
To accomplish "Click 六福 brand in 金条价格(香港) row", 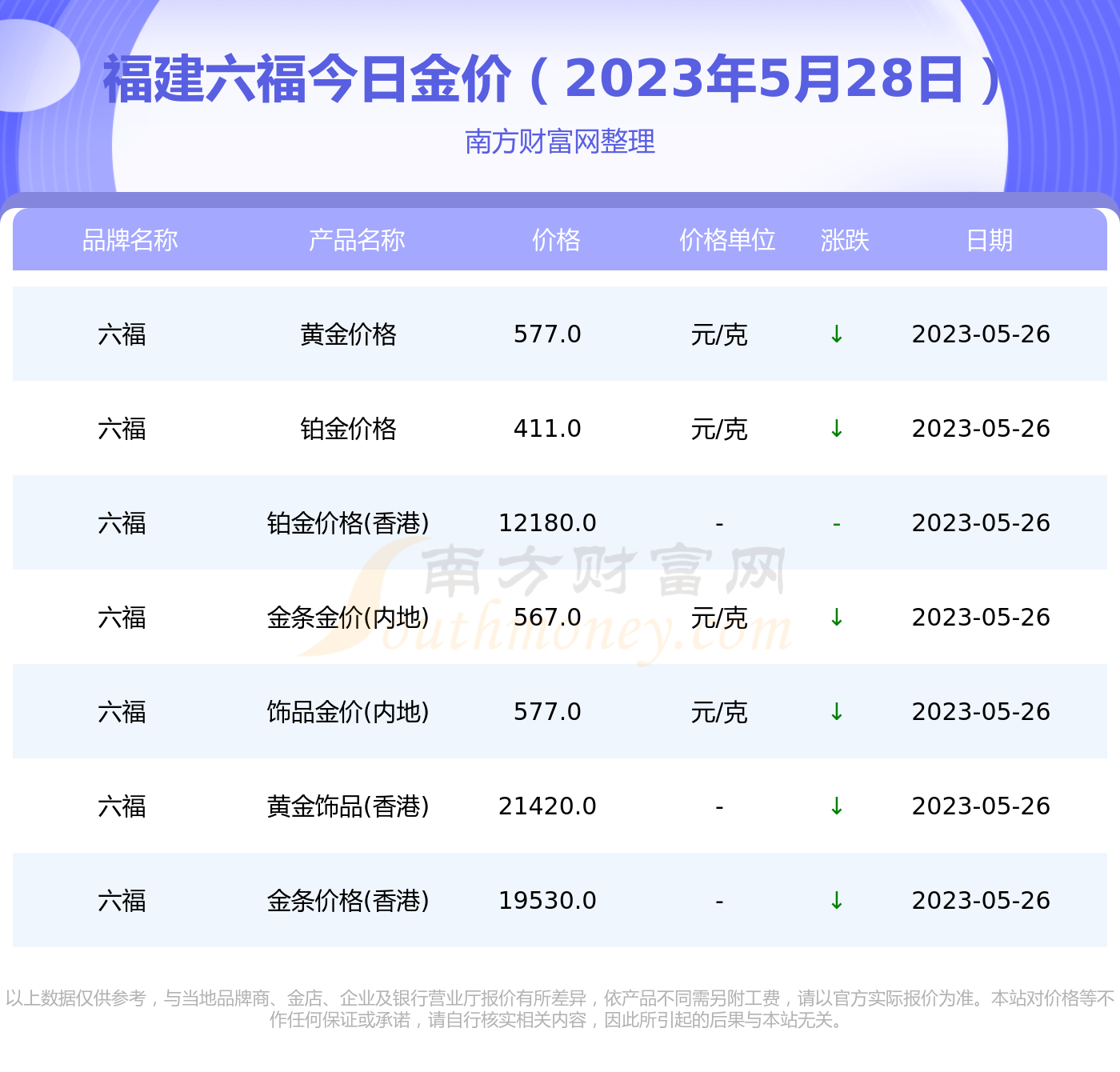I will pos(122,901).
